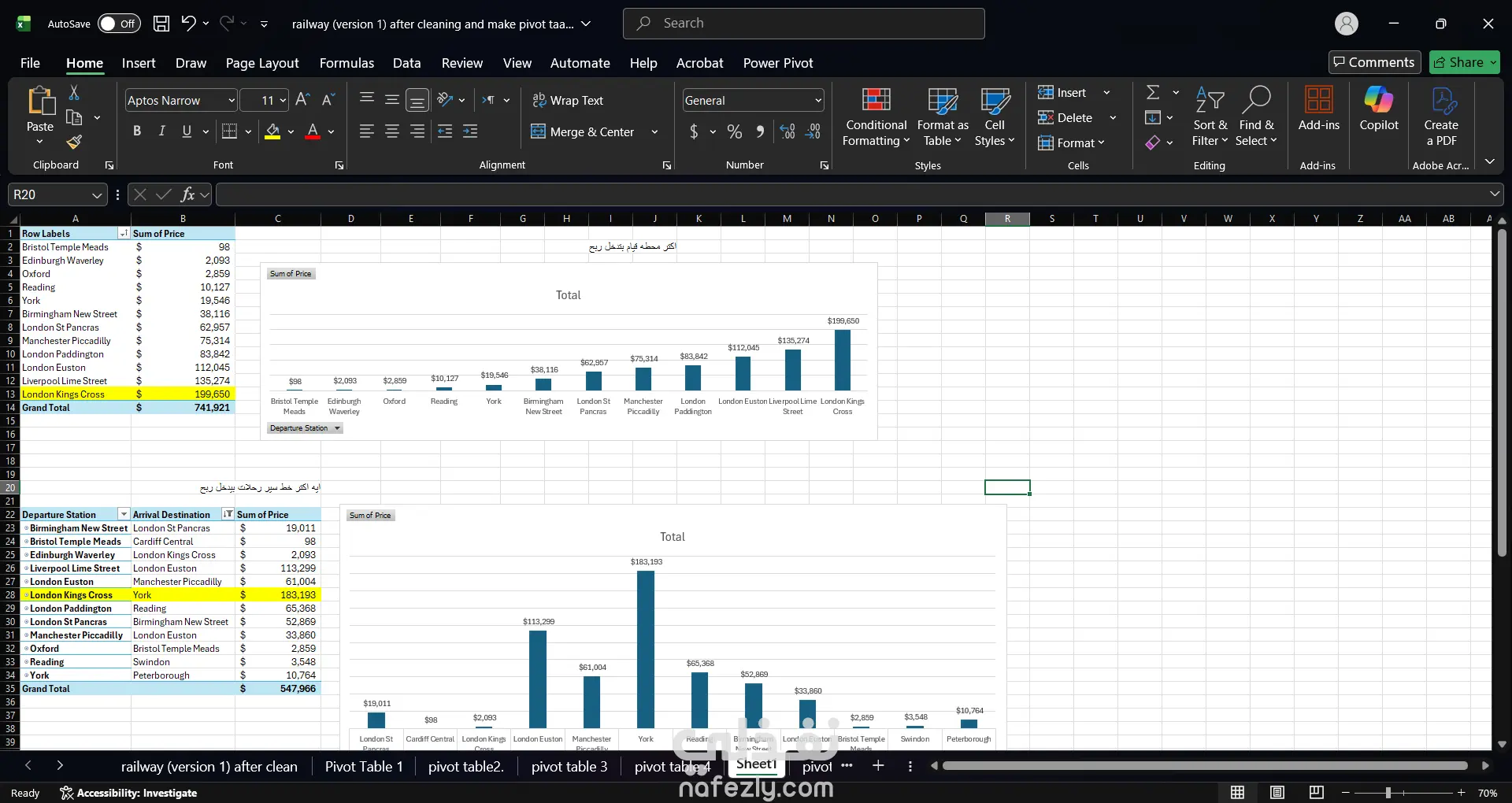Click the Align Left icon

(x=367, y=131)
